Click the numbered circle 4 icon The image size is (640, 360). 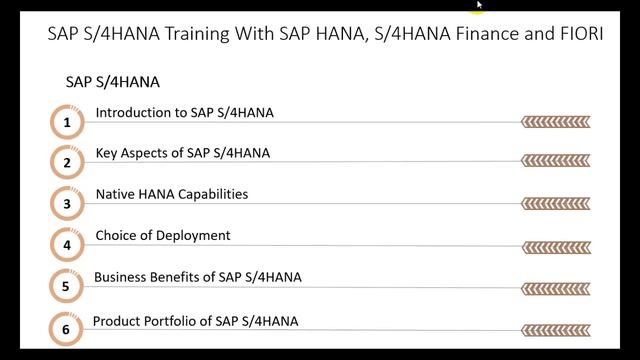point(67,245)
